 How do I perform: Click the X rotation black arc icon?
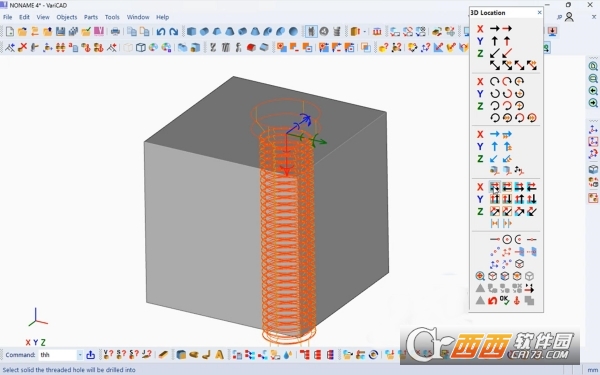pos(495,81)
